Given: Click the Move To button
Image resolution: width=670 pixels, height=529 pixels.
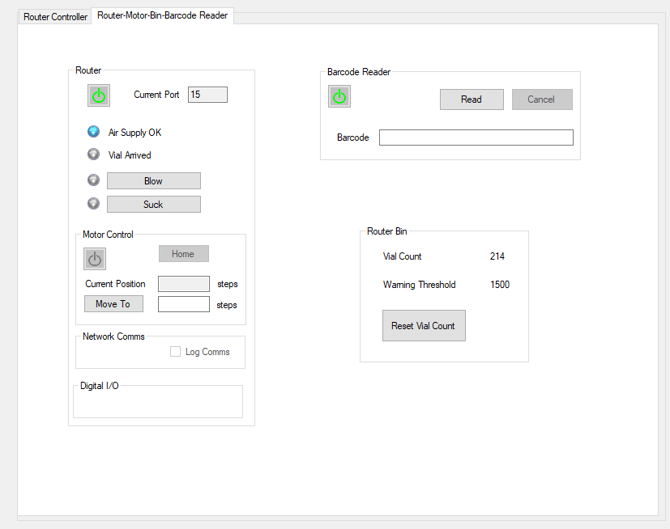Looking at the screenshot, I should (114, 304).
